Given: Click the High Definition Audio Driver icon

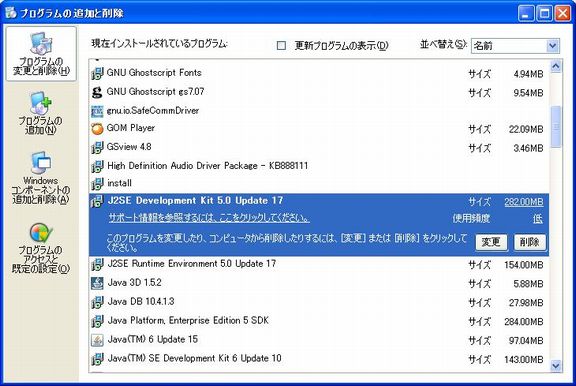Looking at the screenshot, I should coord(97,166).
